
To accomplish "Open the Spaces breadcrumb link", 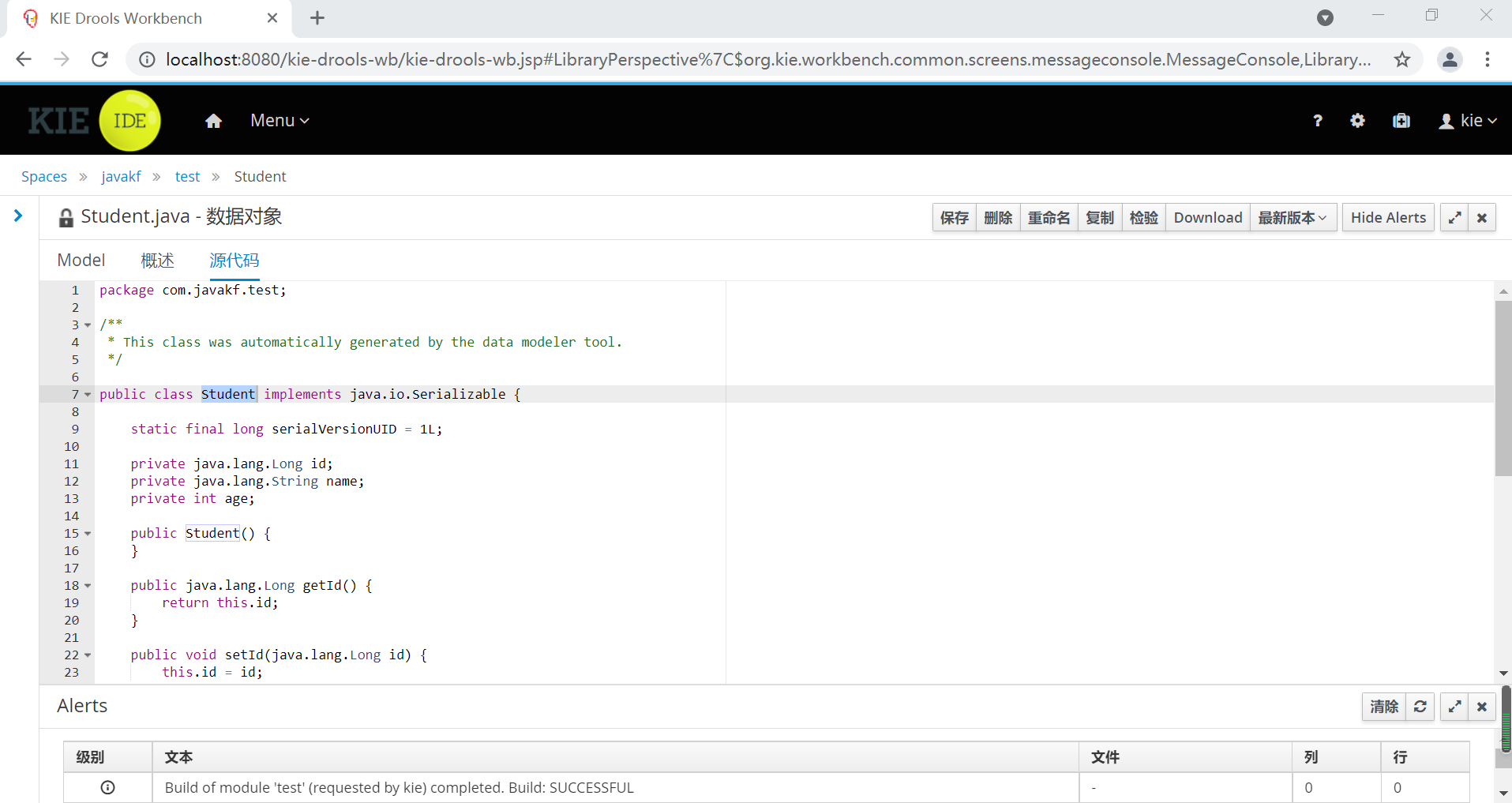I will point(44,177).
